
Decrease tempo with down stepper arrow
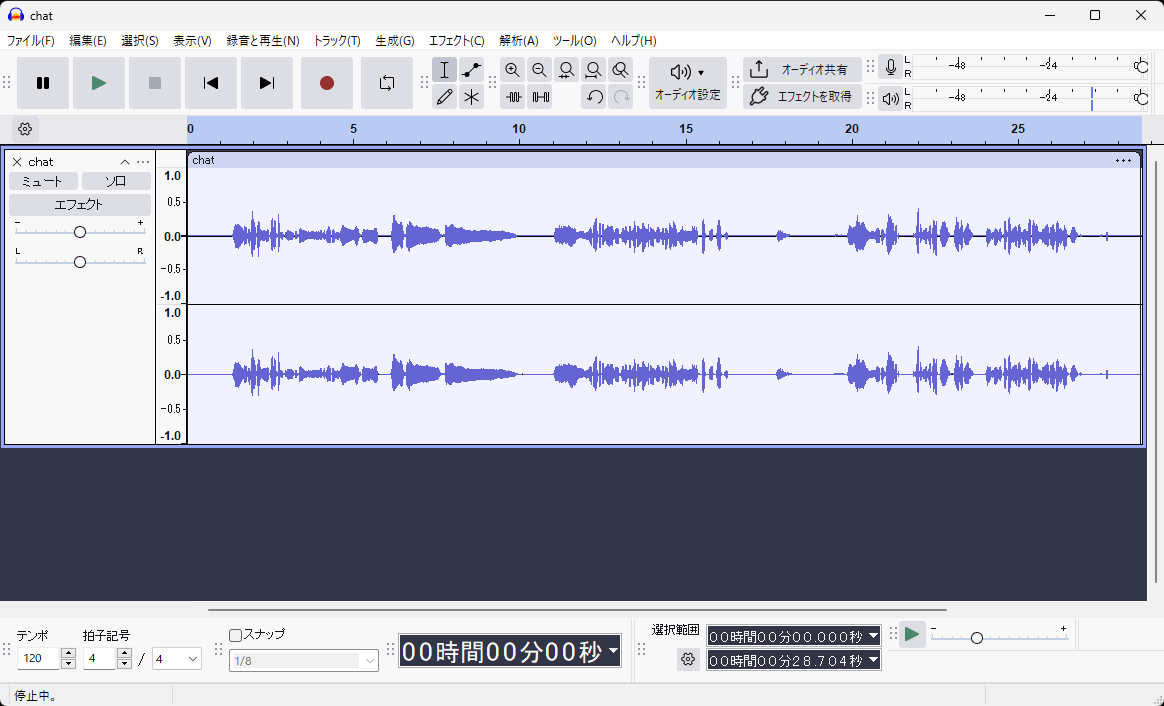pyautogui.click(x=68, y=664)
